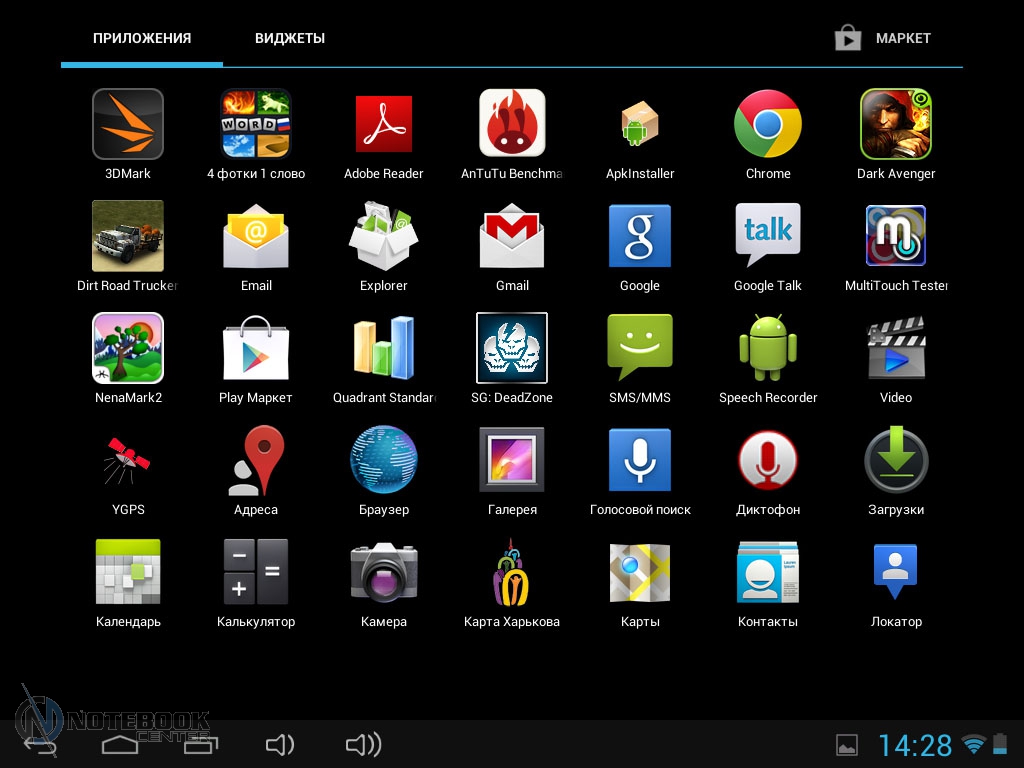Screen dimensions: 1024x768
Task: Open Chrome browser
Action: [768, 124]
